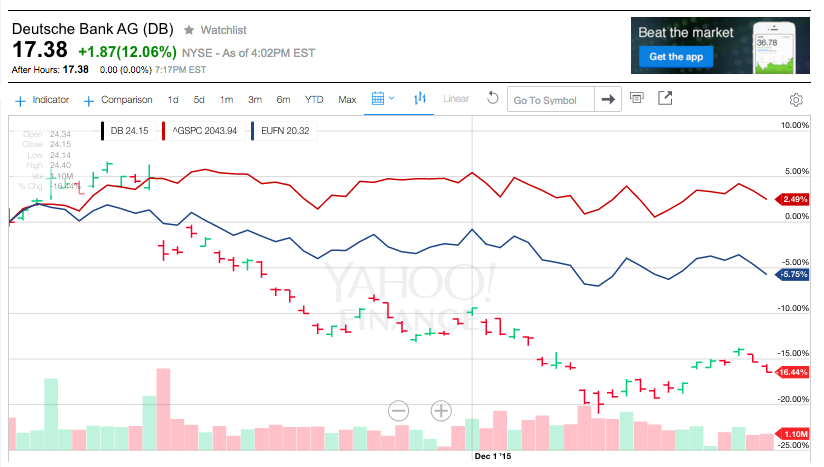Select the 6m time range
Viewport: 824px width, 467px height.
tap(283, 100)
